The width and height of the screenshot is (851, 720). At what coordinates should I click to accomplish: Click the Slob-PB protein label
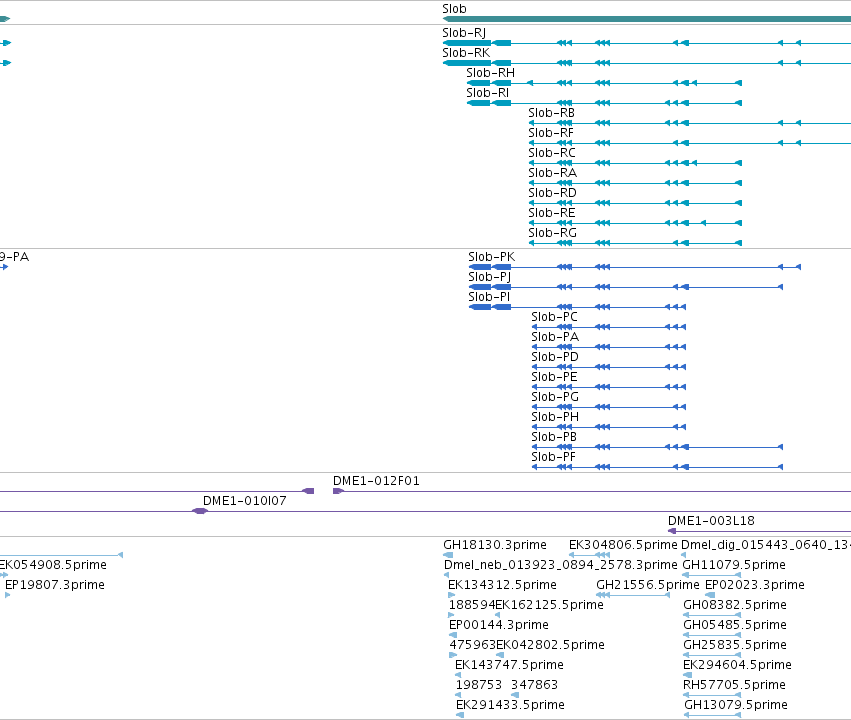554,437
